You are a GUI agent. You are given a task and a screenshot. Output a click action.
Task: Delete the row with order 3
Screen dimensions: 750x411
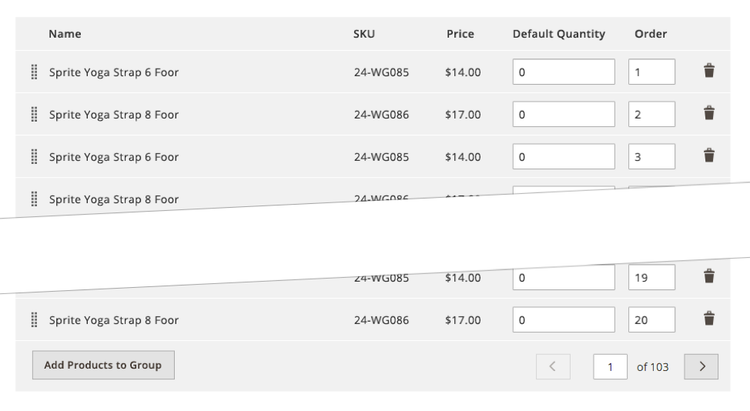coord(709,156)
